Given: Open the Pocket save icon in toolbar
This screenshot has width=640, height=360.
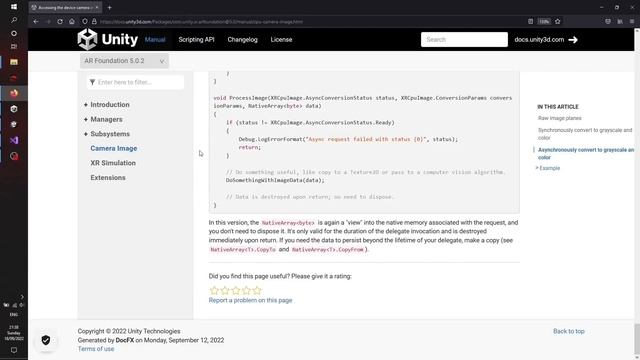Looking at the screenshot, I should point(608,22).
